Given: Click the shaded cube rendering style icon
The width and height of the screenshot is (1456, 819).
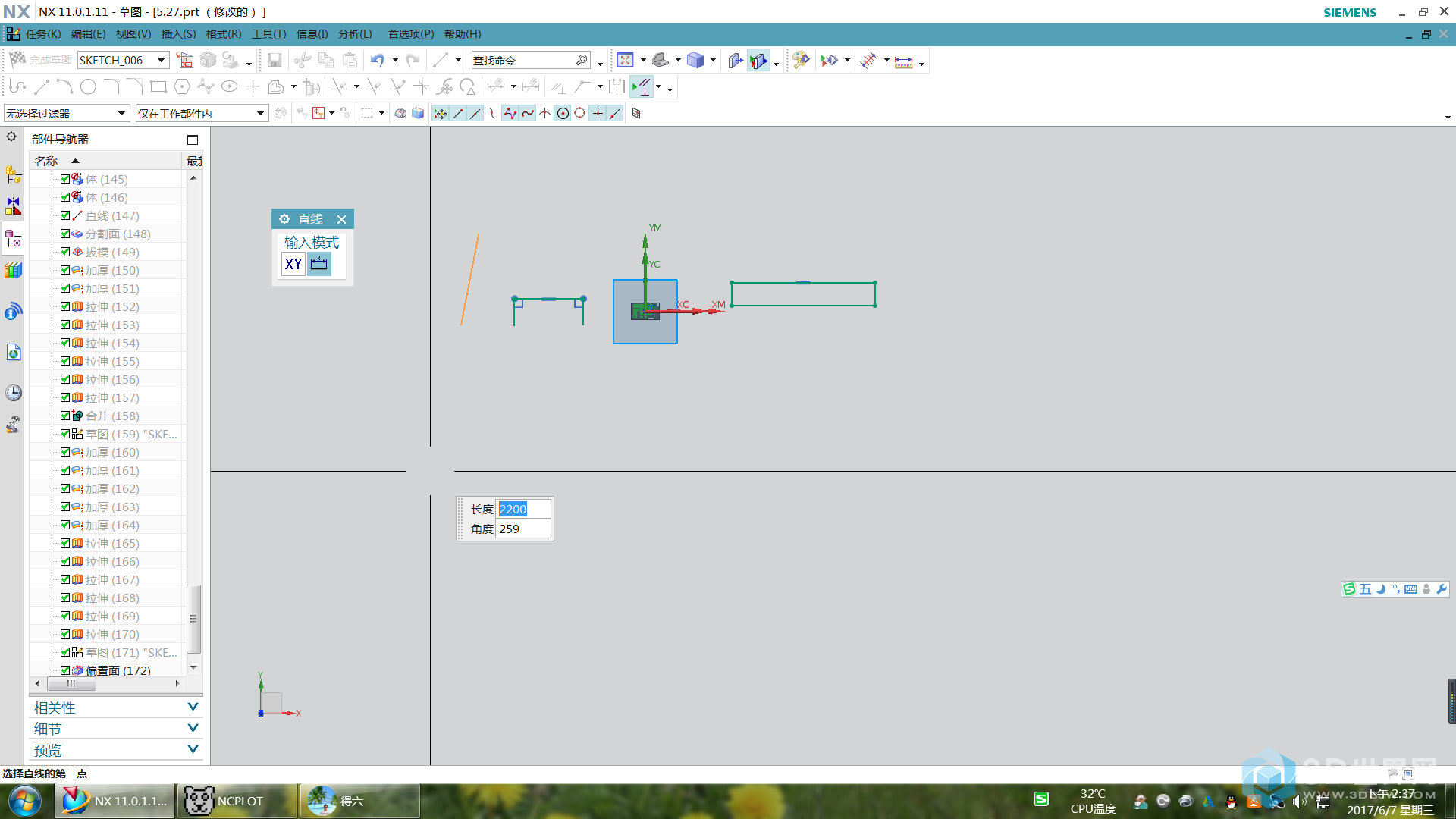Looking at the screenshot, I should [x=695, y=60].
